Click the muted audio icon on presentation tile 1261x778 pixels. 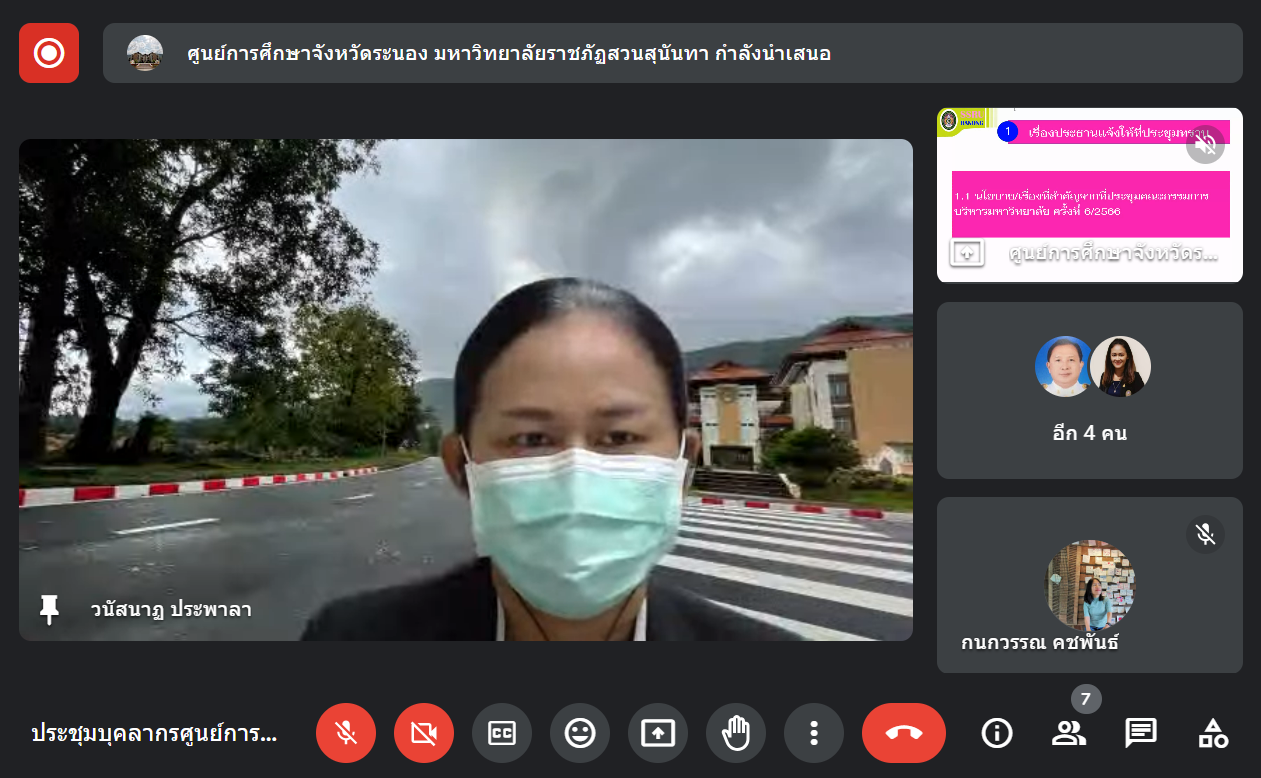tap(1206, 146)
